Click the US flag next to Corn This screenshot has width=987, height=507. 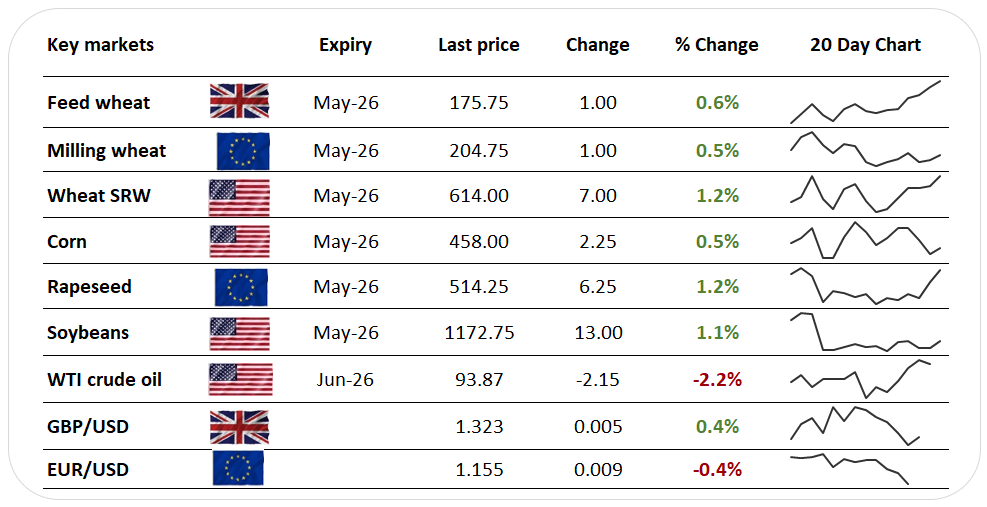(x=239, y=241)
